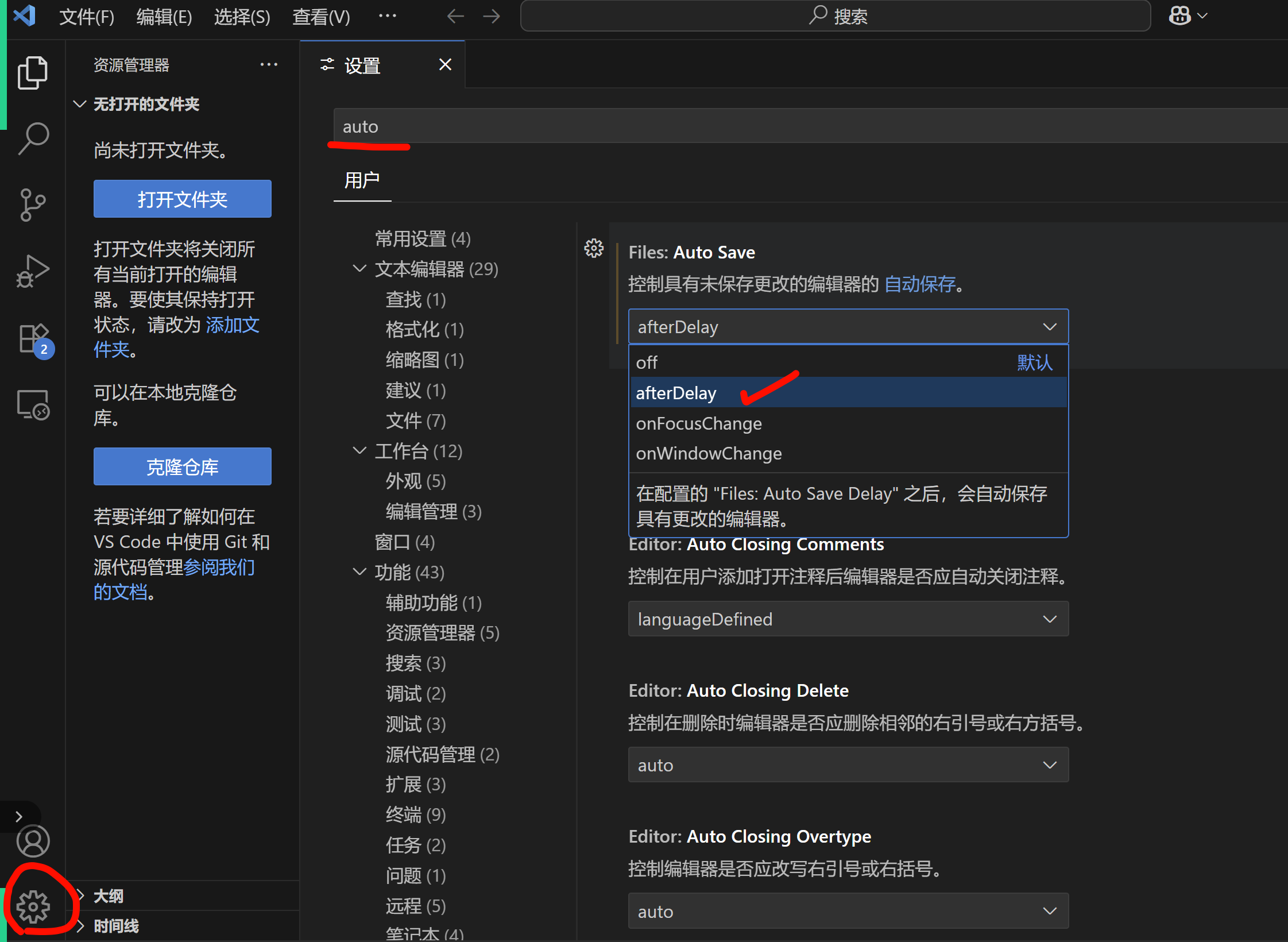
Task: Choose the off option in dropdown list
Action: point(848,362)
